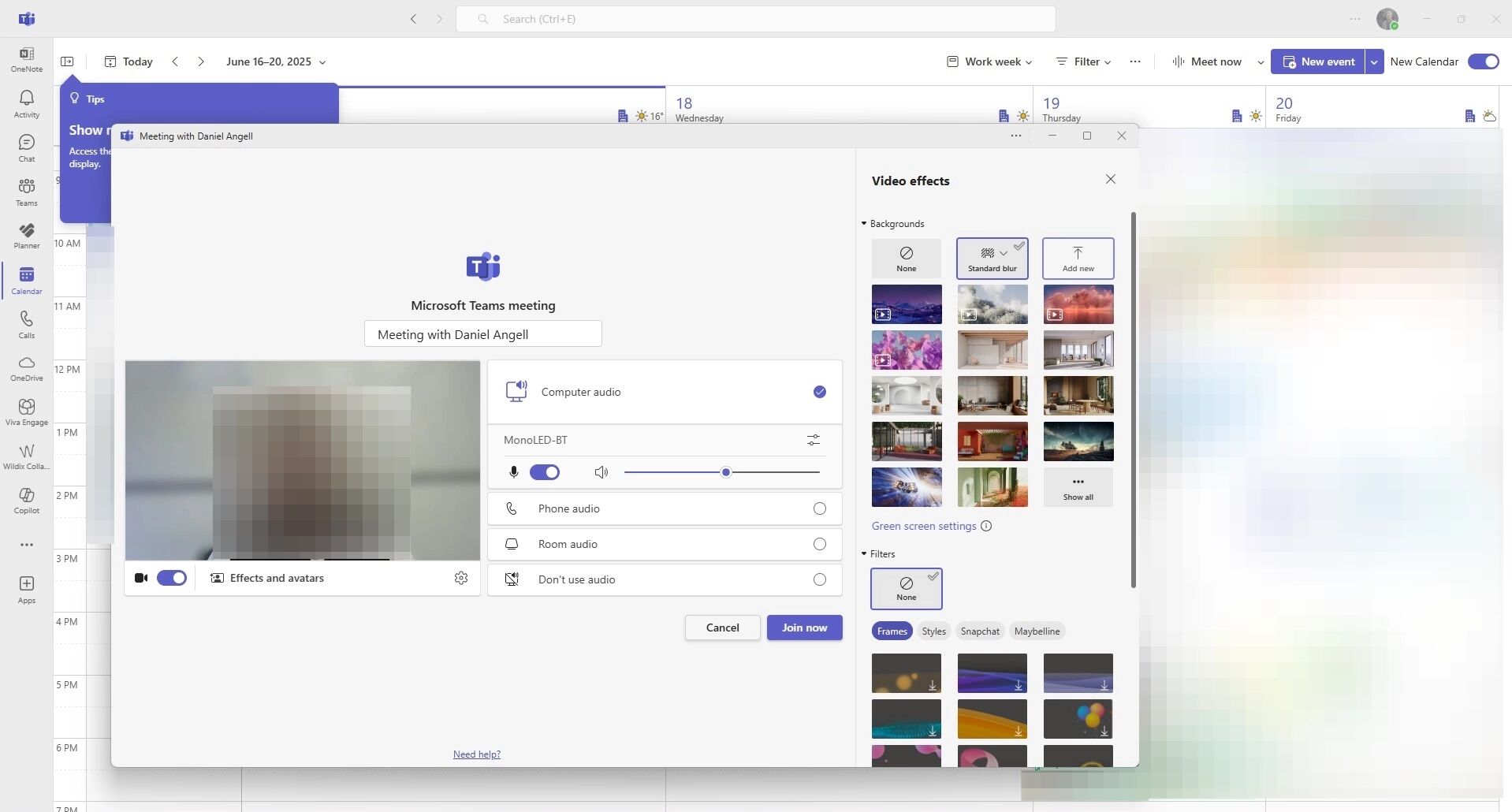Open the Work week view dropdown

click(989, 61)
